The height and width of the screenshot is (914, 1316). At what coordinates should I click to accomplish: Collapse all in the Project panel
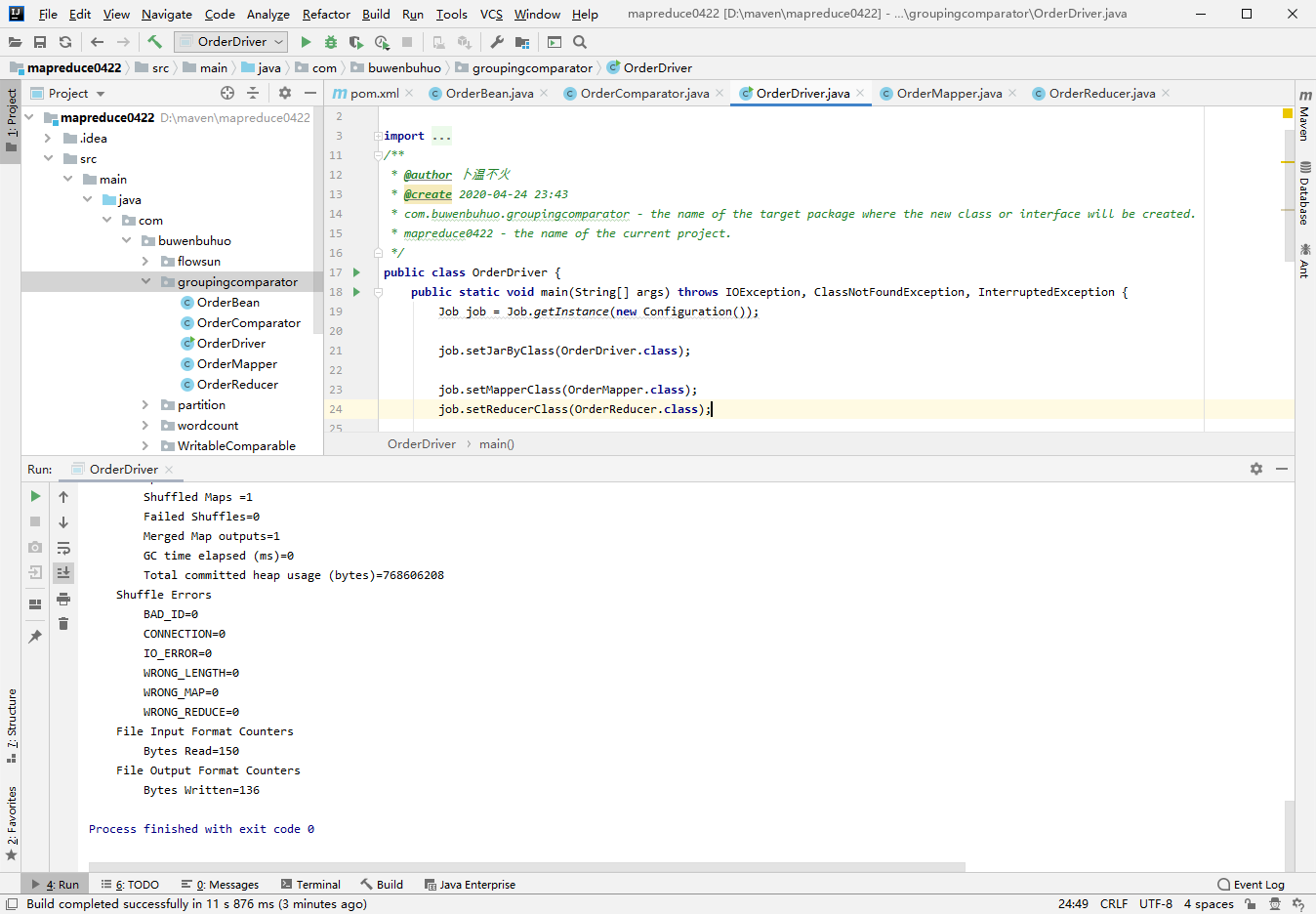pos(253,93)
